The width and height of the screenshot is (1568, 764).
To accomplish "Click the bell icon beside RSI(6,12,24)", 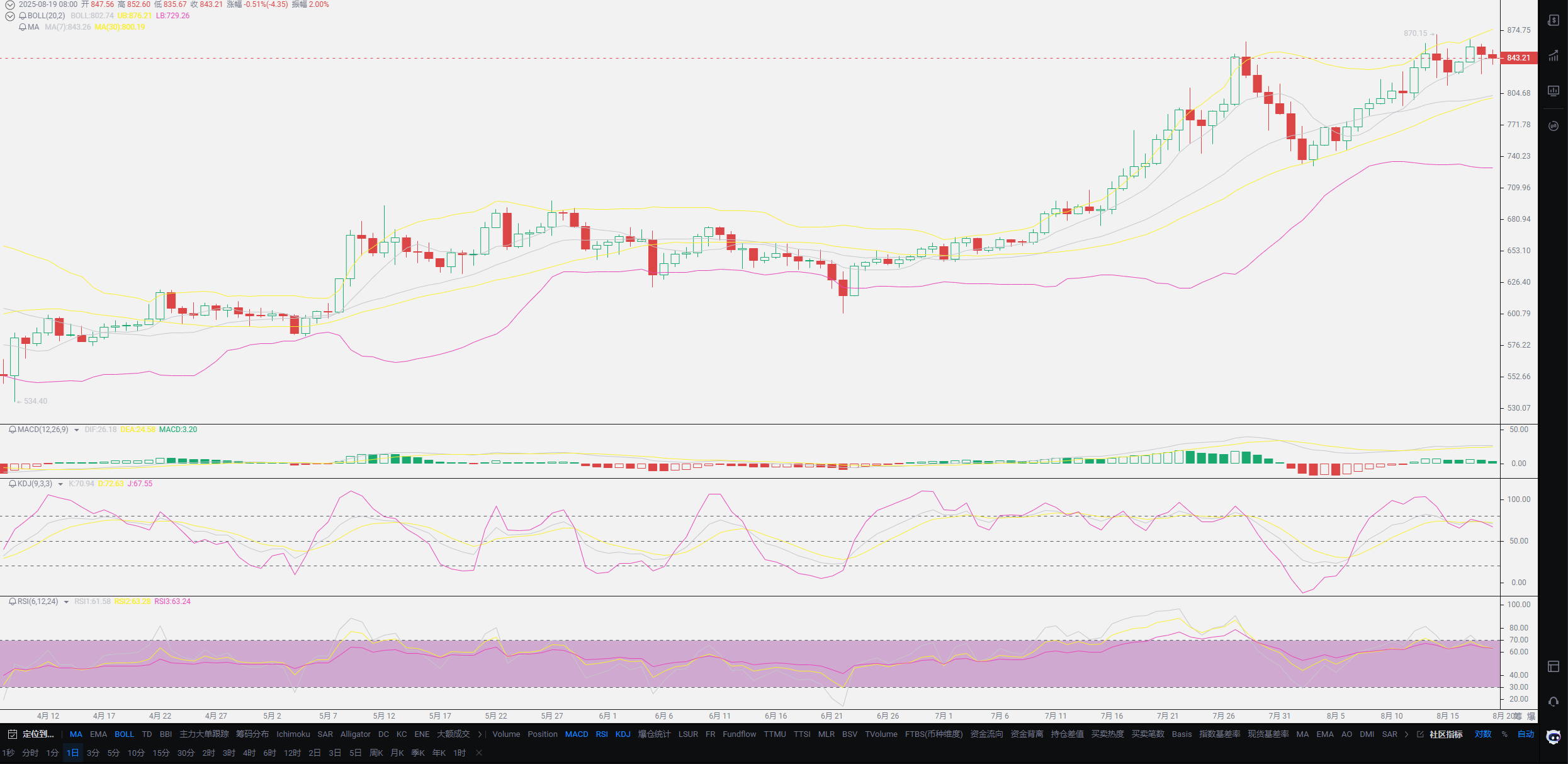I will point(12,602).
